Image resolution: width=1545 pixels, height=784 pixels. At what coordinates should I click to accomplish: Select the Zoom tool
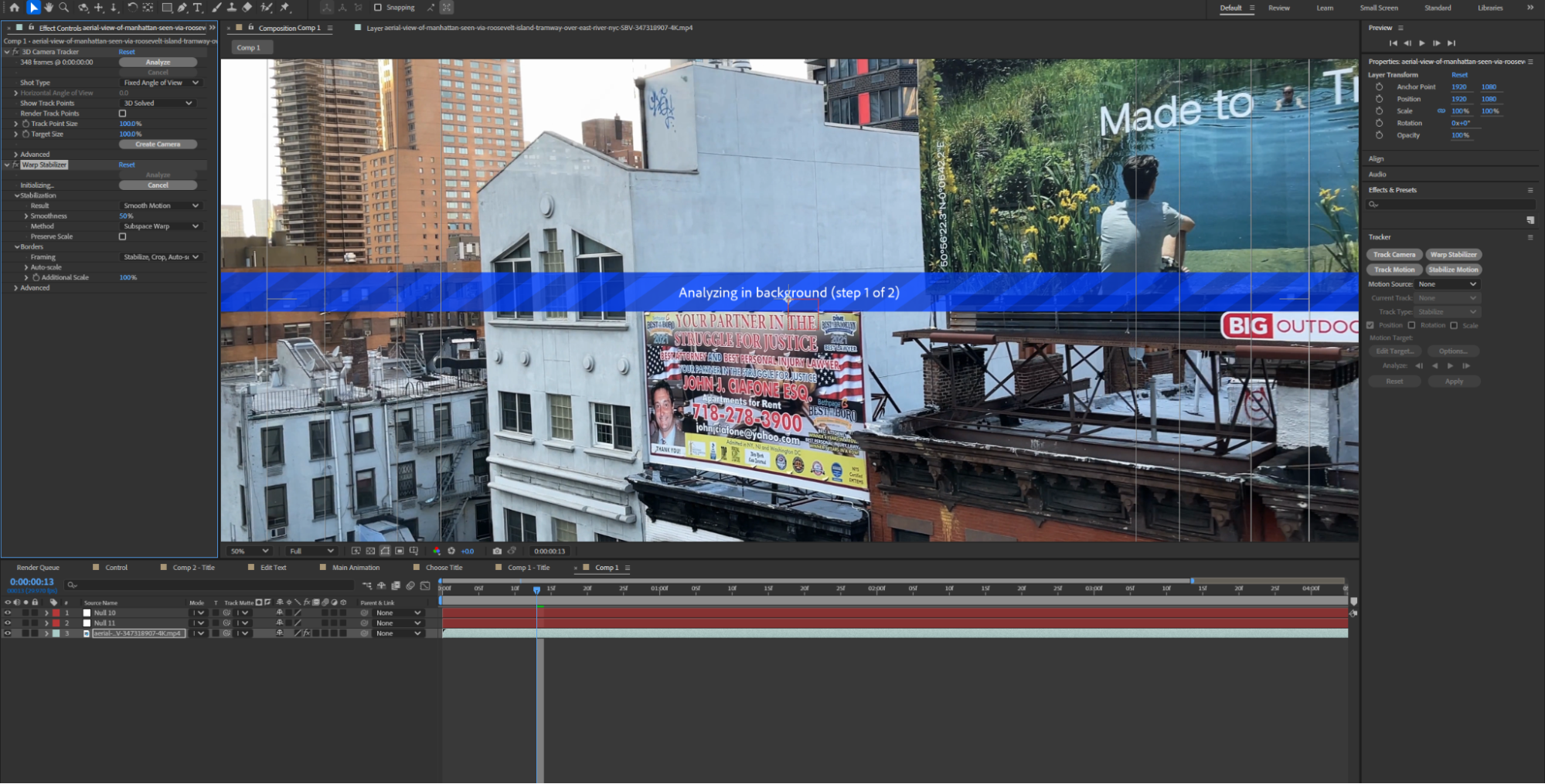[x=64, y=7]
